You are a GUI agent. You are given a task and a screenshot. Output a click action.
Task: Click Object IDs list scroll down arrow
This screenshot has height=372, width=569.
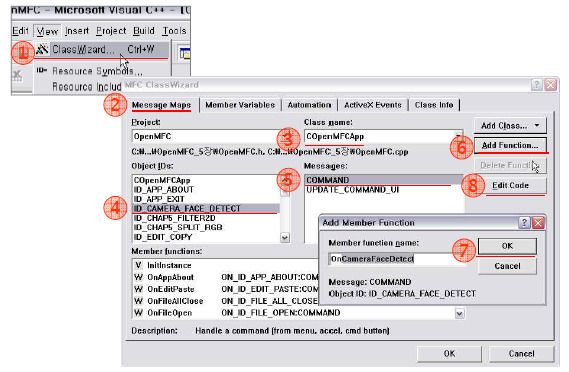(285, 237)
